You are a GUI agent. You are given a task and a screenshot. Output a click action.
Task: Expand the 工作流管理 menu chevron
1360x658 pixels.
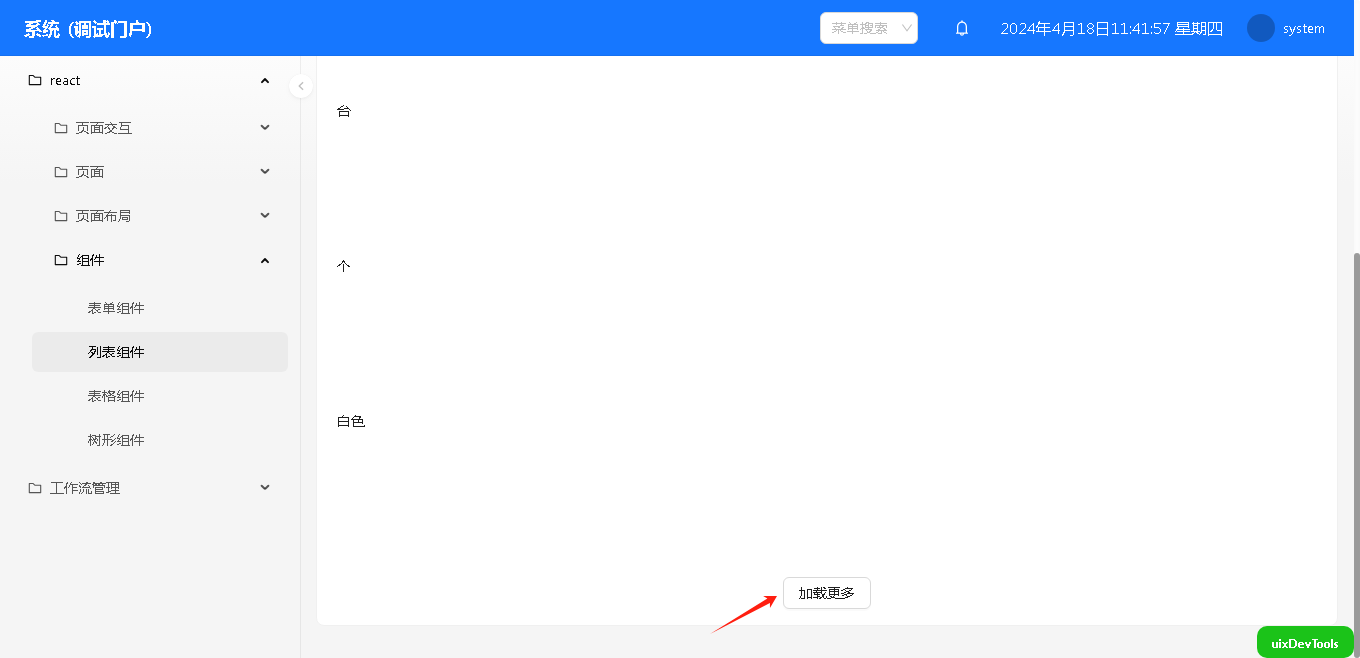(x=265, y=487)
